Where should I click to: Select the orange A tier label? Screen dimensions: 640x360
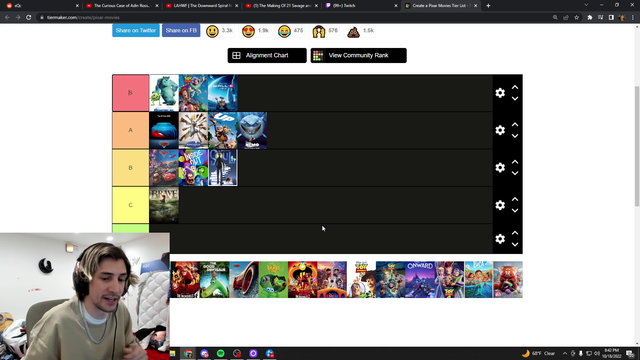131,130
